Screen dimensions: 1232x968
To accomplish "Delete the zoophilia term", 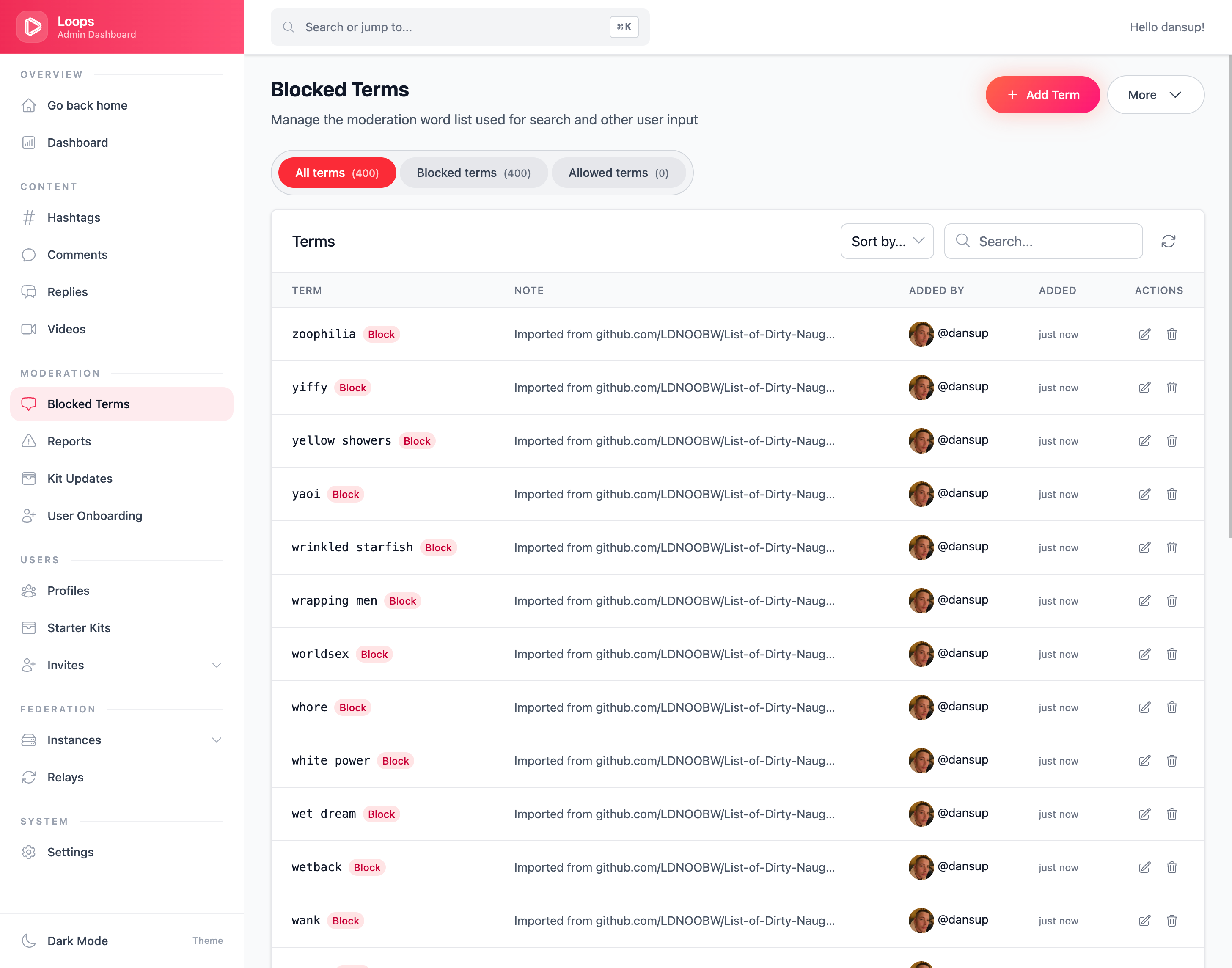I will [1171, 334].
